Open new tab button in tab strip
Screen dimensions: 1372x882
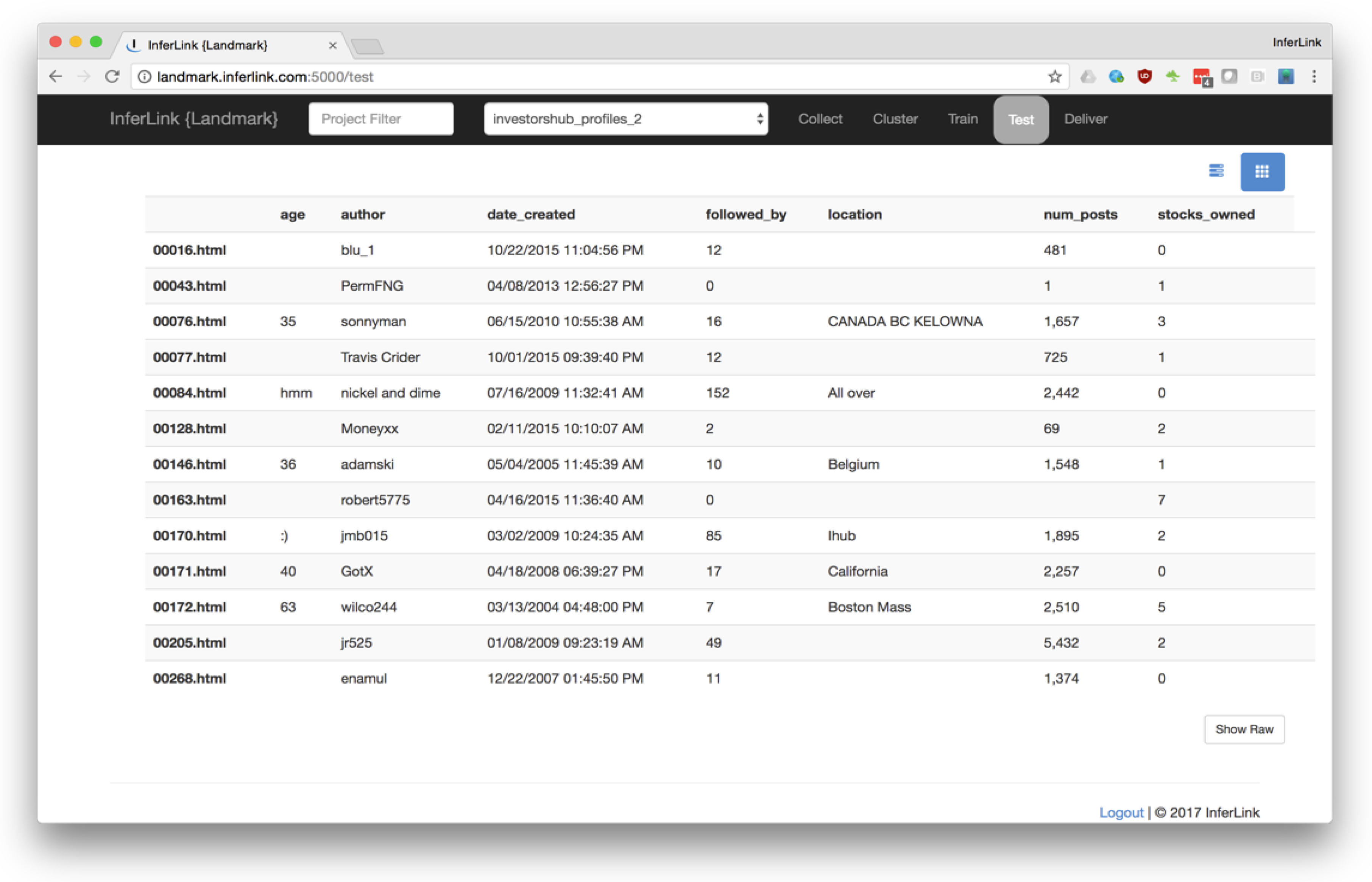pyautogui.click(x=367, y=46)
